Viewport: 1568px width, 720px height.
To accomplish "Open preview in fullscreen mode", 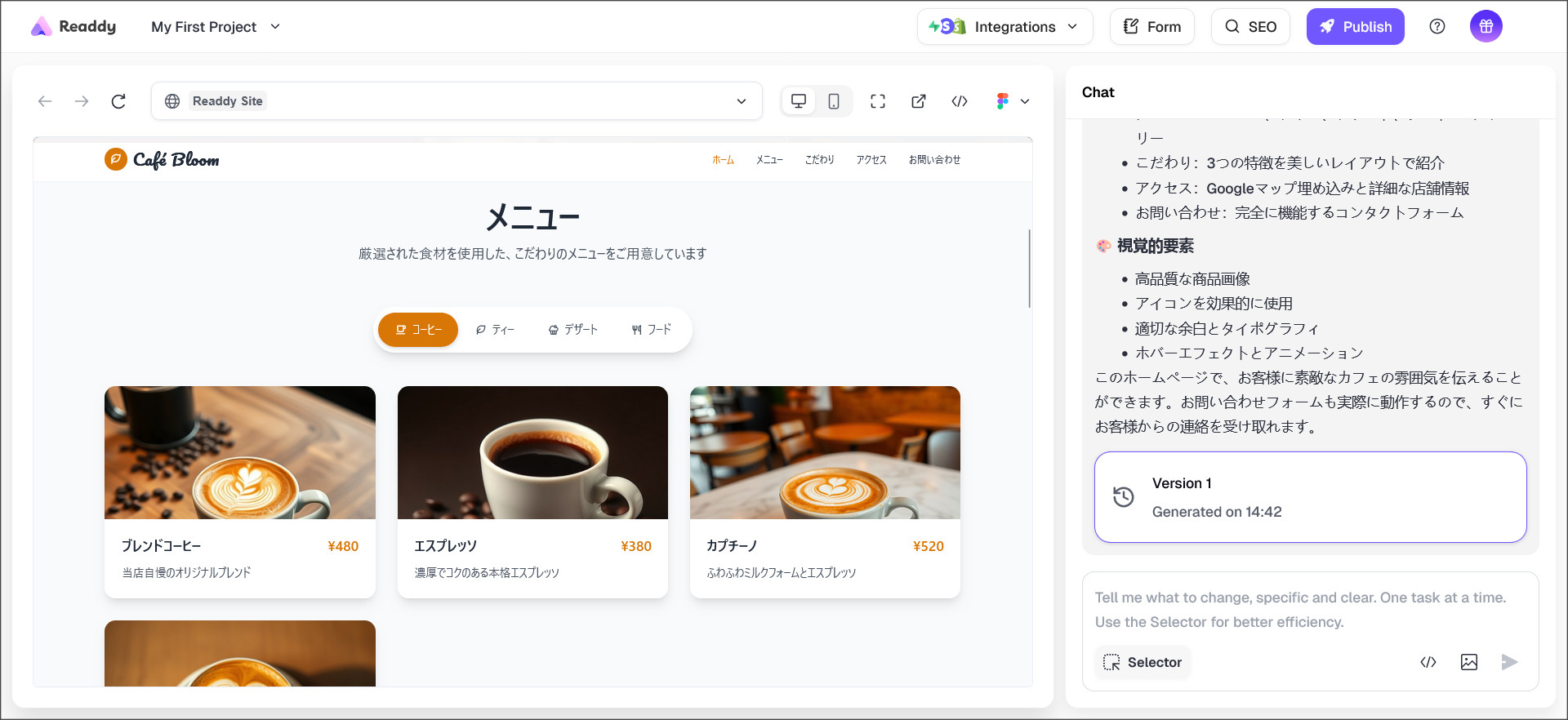I will click(x=878, y=101).
